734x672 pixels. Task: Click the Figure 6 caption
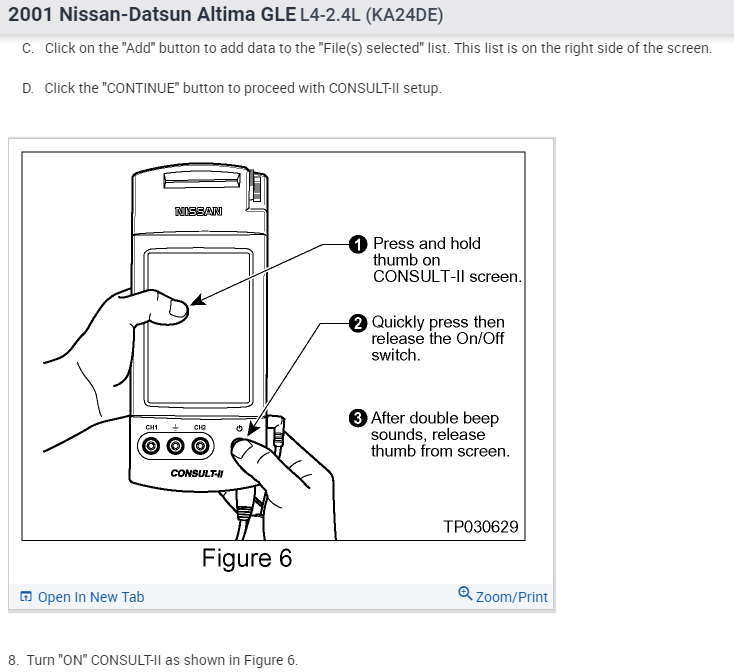247,558
